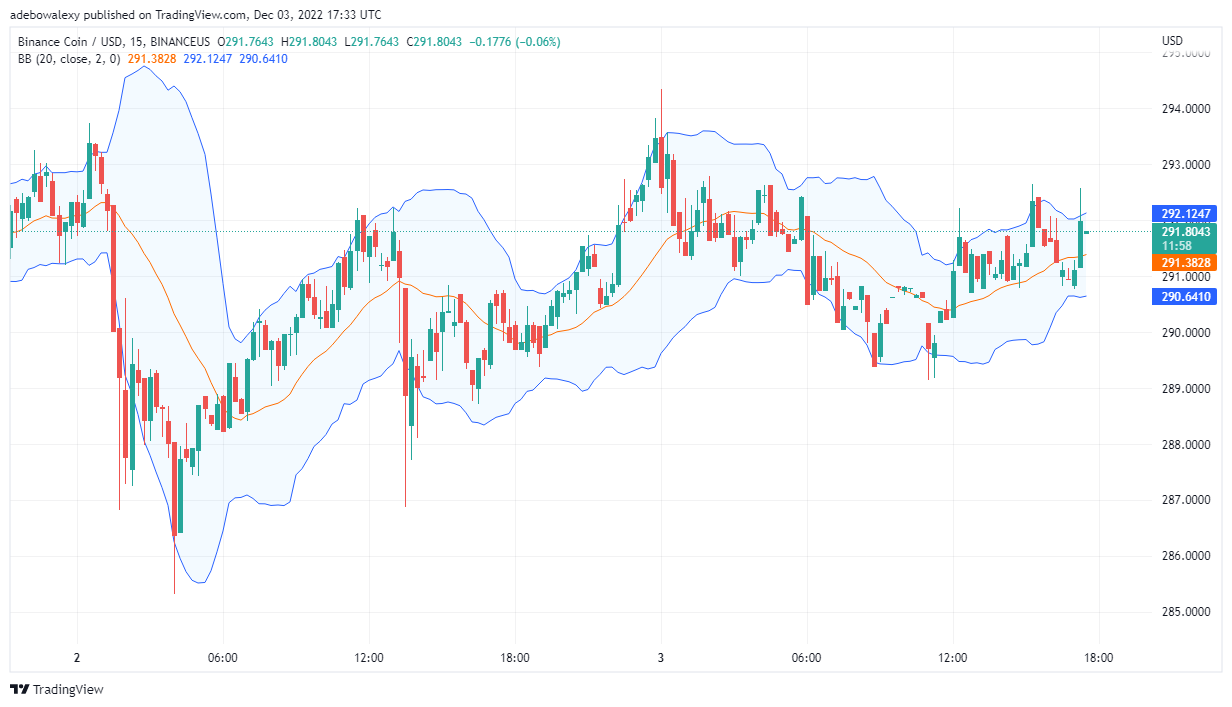Click the orange 291.3828 basis price label

1187,262
